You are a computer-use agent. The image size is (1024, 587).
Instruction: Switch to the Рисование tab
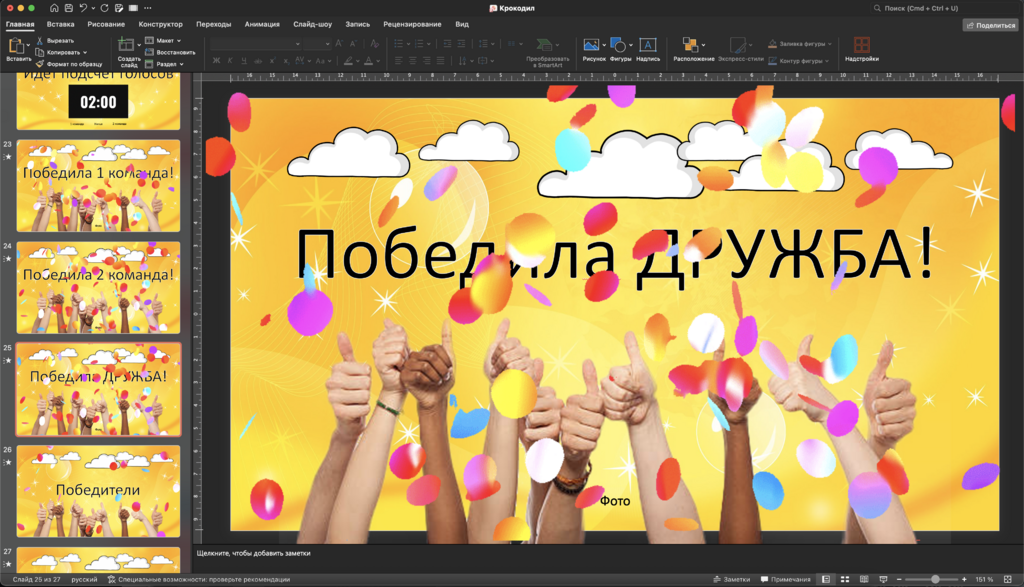106,24
